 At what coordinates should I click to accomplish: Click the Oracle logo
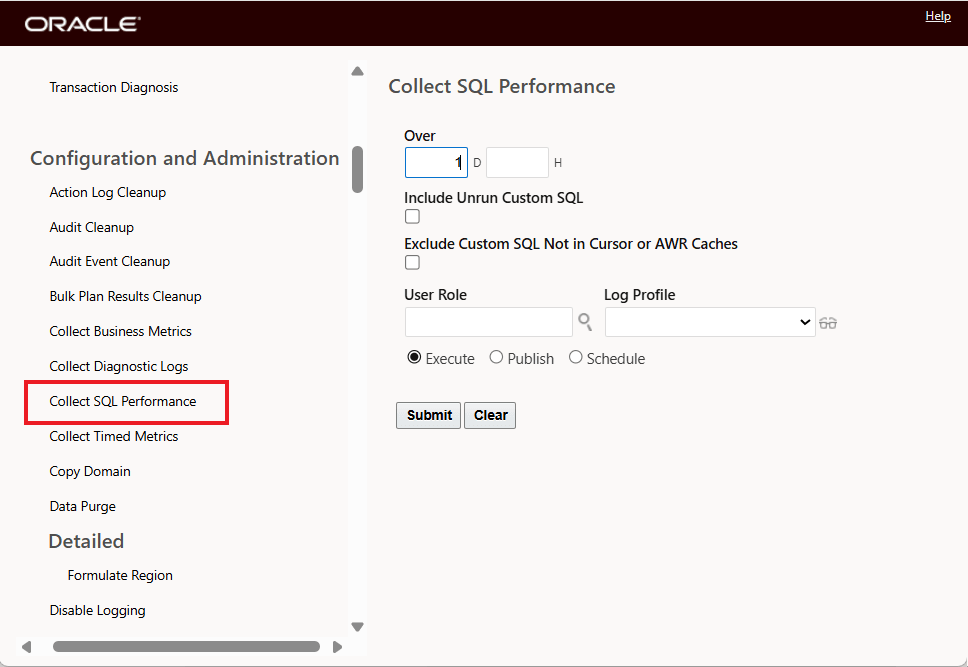(81, 23)
